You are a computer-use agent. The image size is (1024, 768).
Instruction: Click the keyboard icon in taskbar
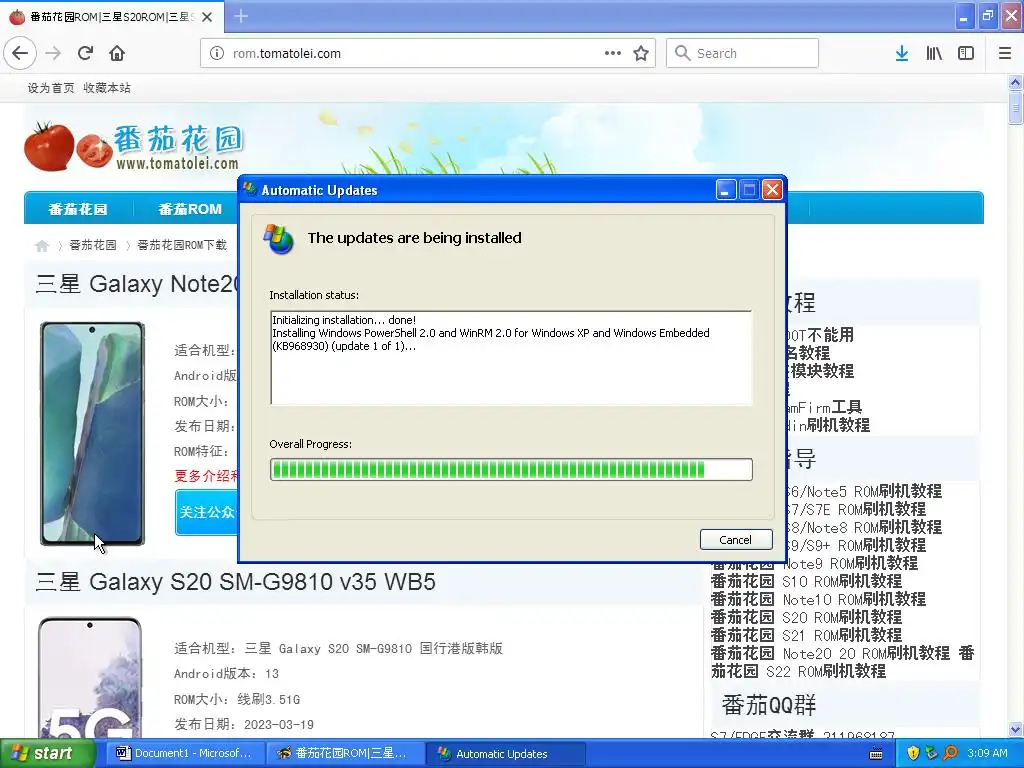pyautogui.click(x=876, y=754)
